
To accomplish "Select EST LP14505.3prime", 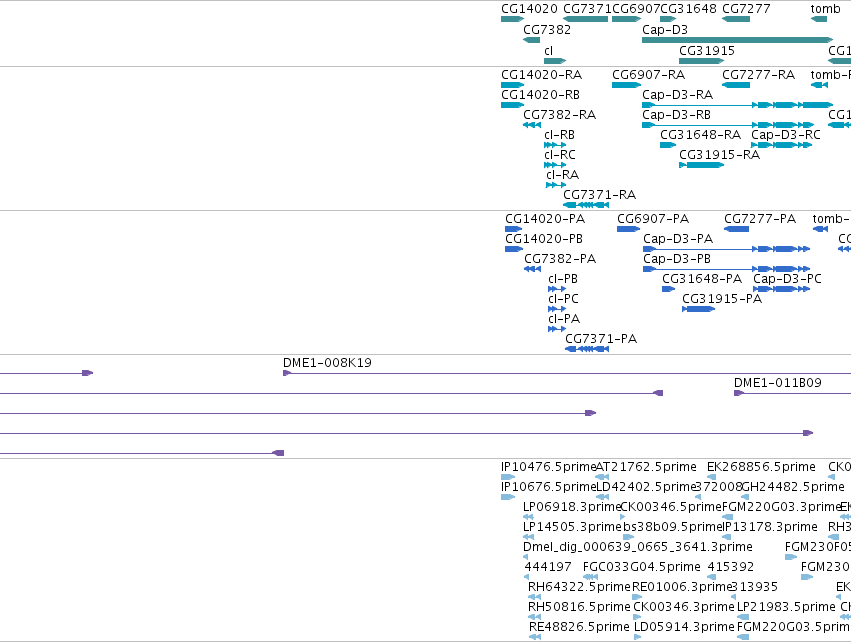I will (528, 537).
